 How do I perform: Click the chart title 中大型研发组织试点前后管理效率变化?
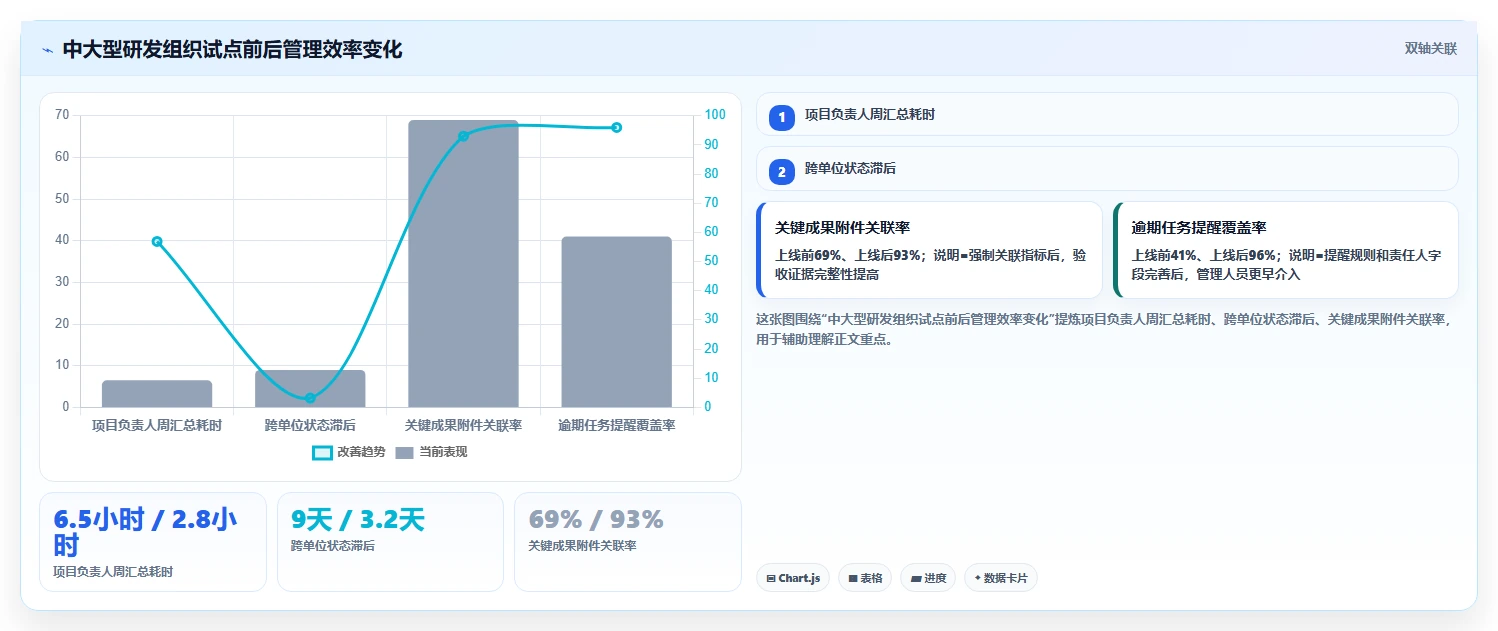(232, 50)
